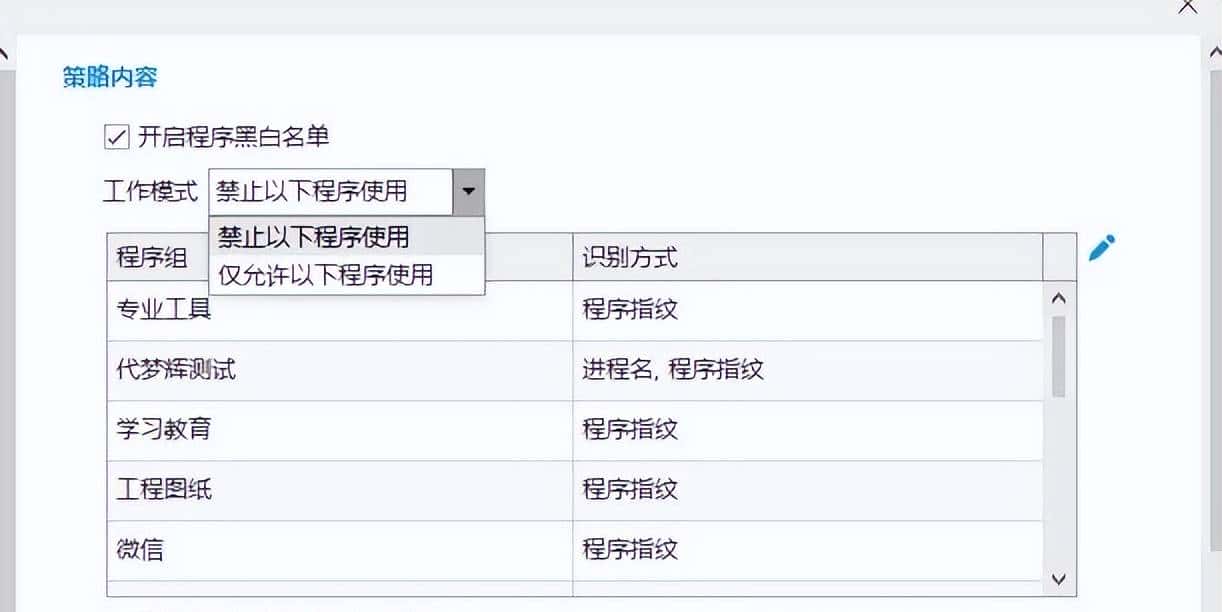Viewport: 1222px width, 612px height.
Task: Click the 程序组 column header
Action: 150,257
